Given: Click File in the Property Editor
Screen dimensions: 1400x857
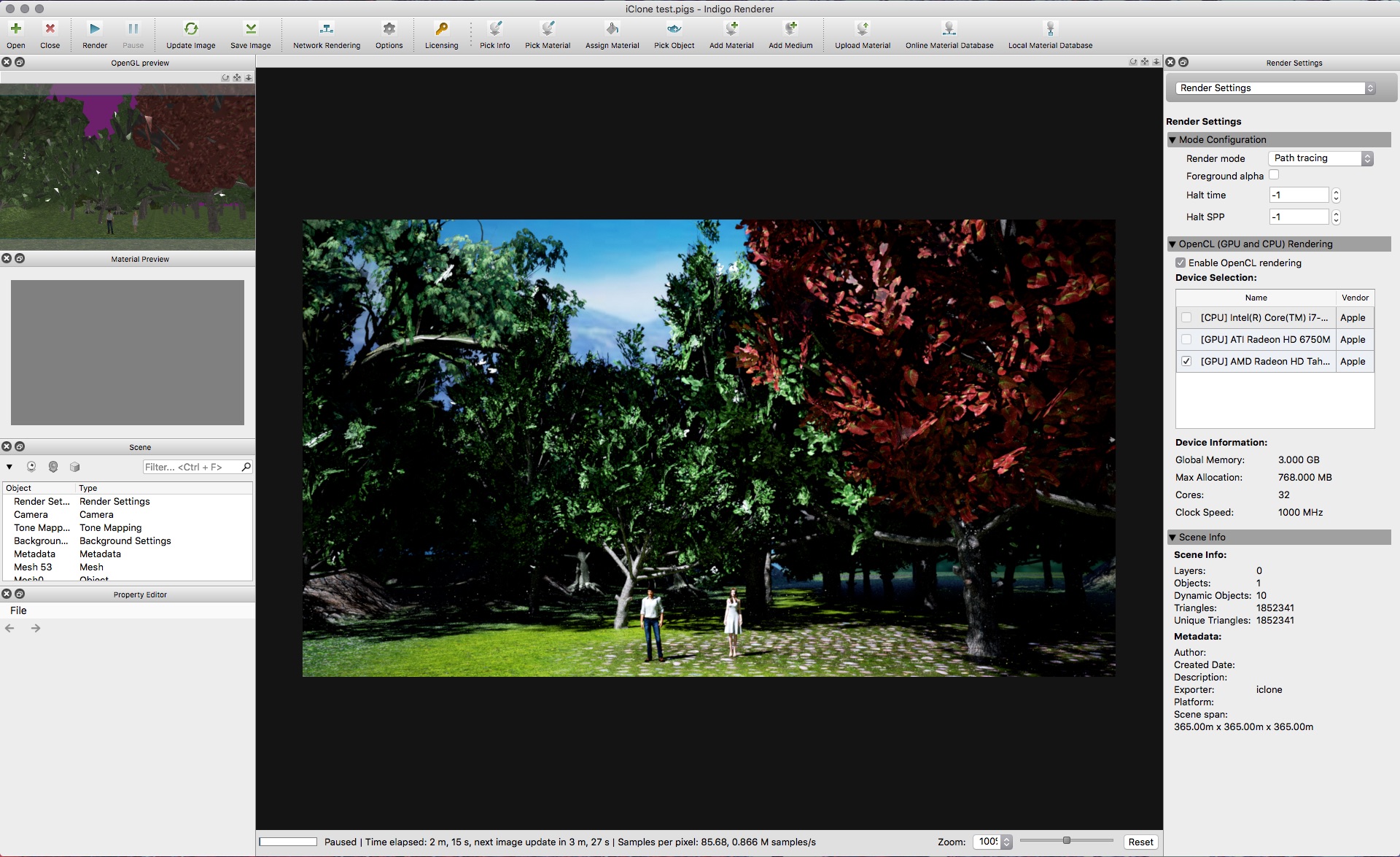Looking at the screenshot, I should tap(18, 610).
